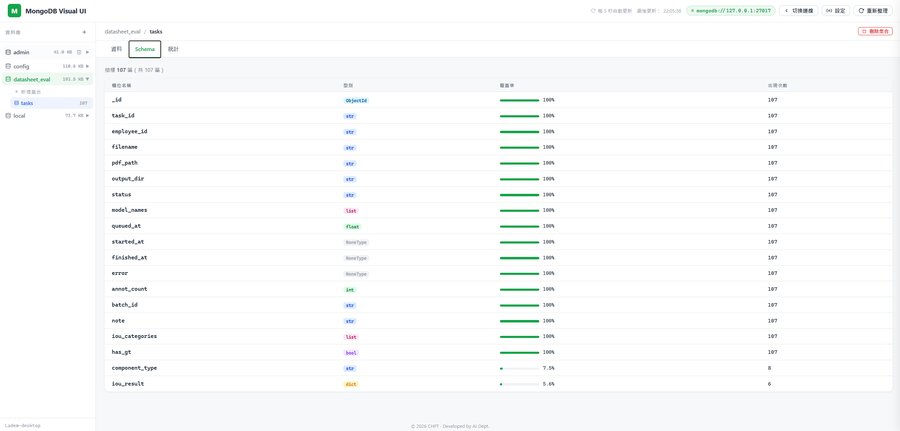Click the refresh button at top right

873,11
